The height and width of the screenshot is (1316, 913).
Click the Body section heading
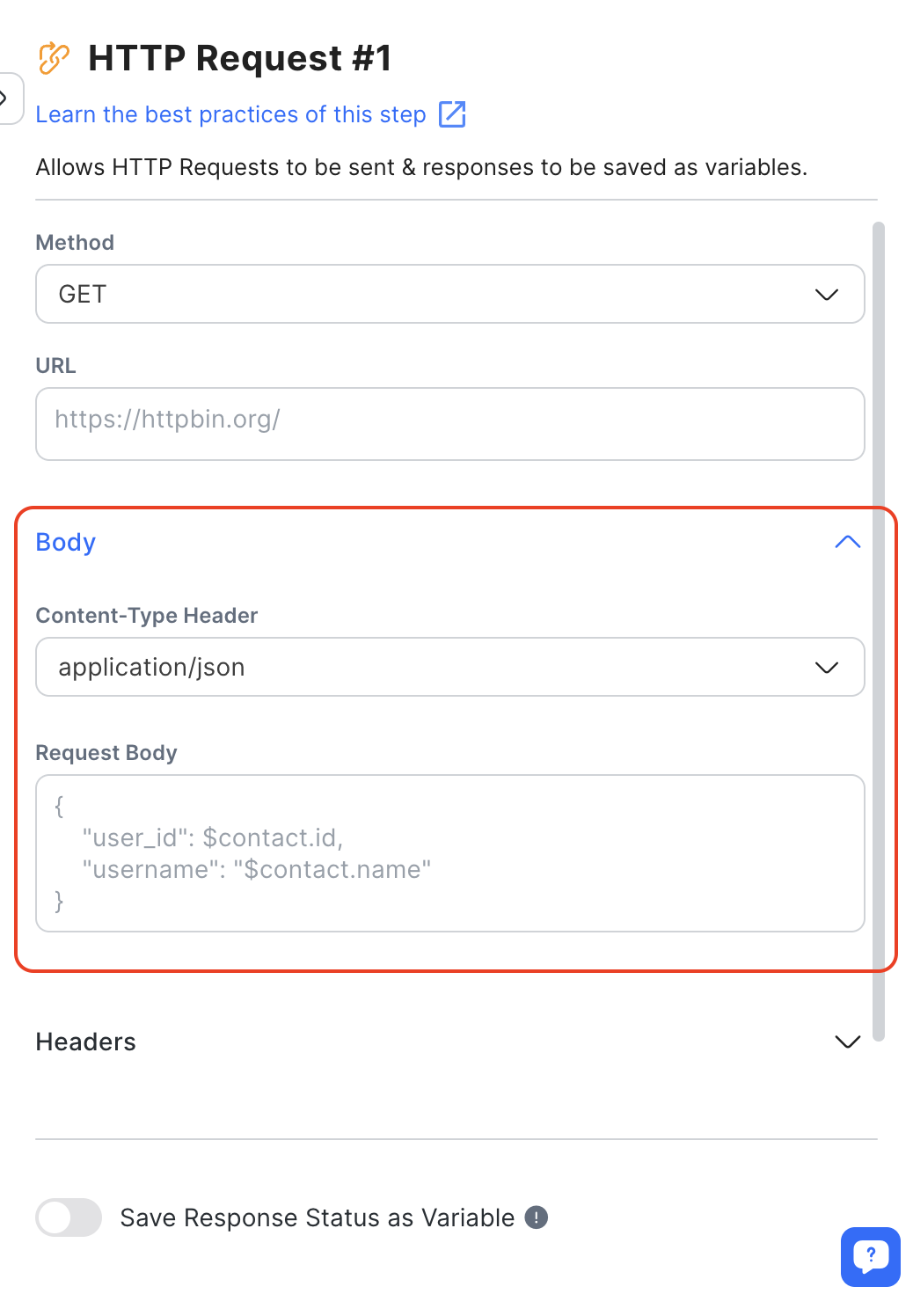click(66, 542)
